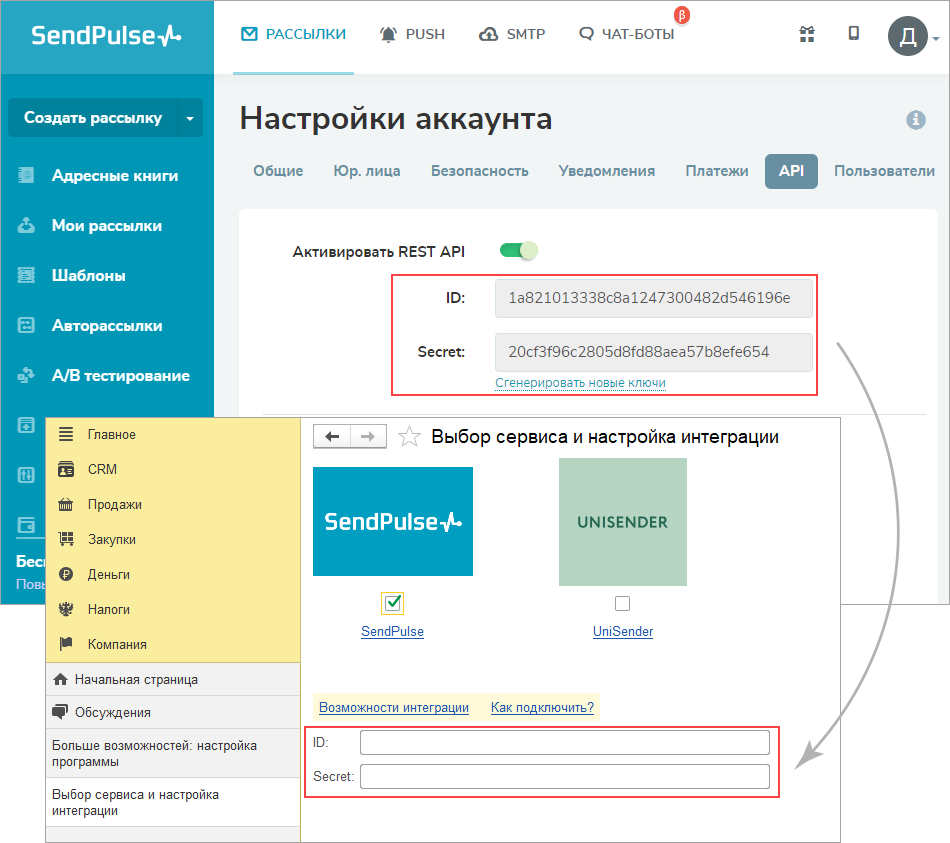Click the UniSender link under logo

[x=623, y=631]
